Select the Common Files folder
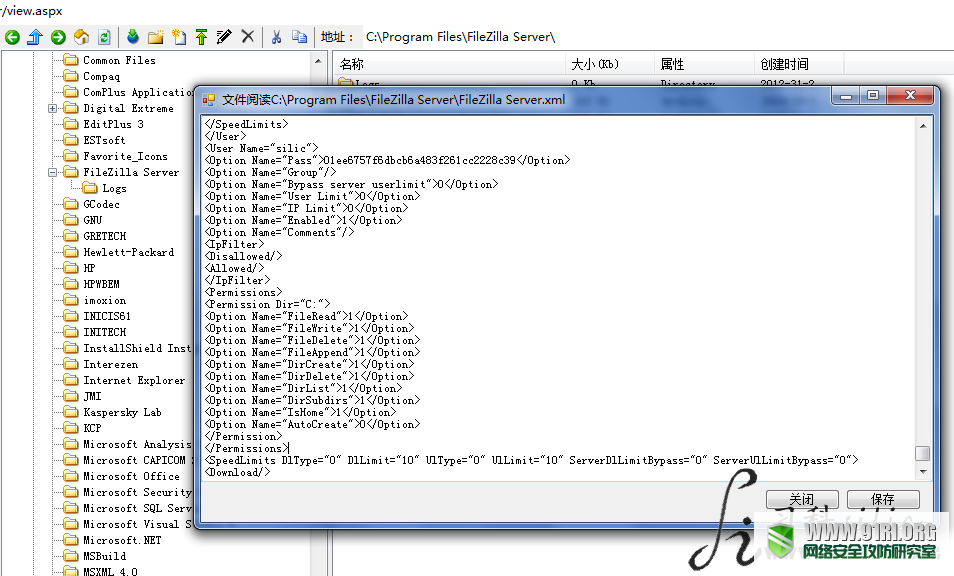Image resolution: width=954 pixels, height=576 pixels. pos(119,60)
